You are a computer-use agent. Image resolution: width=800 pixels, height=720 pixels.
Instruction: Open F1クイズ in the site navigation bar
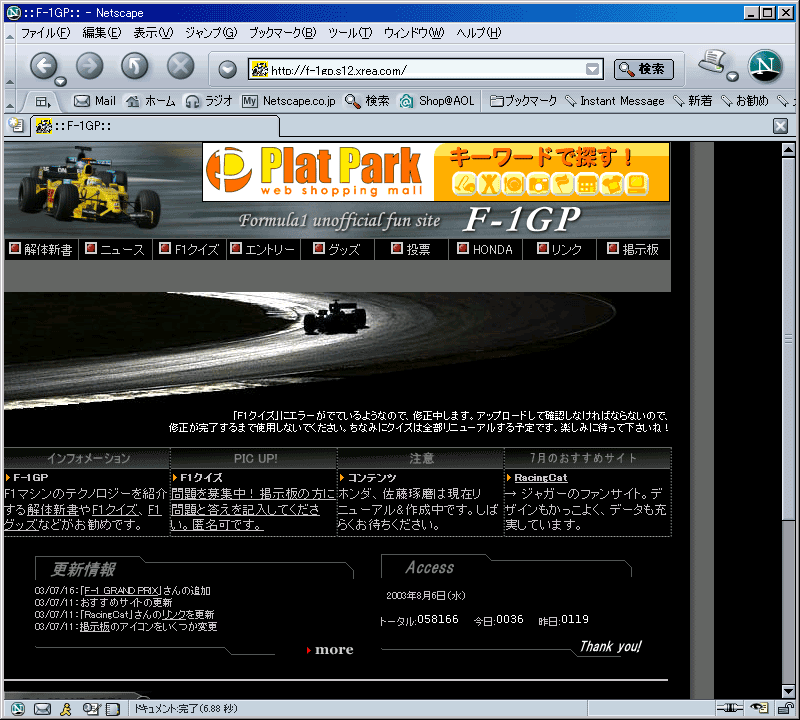point(189,249)
